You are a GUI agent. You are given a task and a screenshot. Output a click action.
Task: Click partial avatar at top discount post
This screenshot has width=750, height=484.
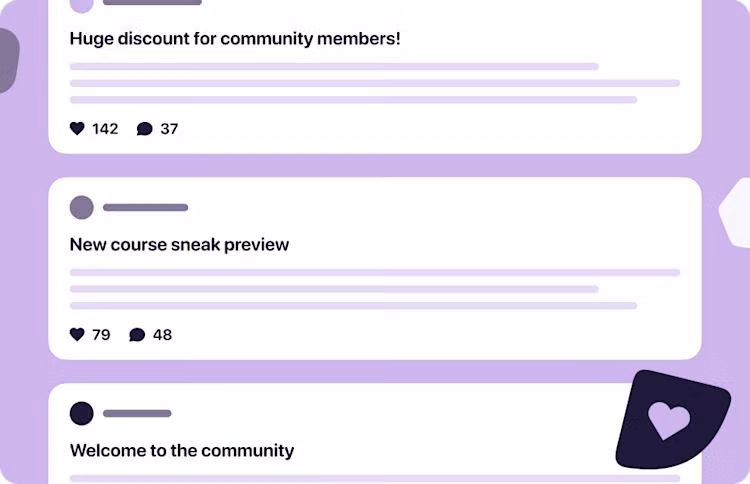coord(82,4)
